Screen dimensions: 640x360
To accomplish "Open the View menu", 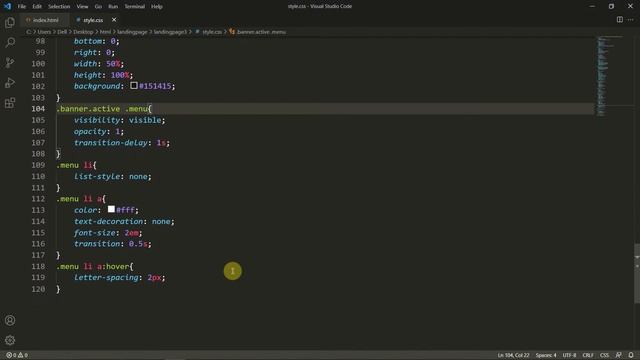I will pos(82,7).
